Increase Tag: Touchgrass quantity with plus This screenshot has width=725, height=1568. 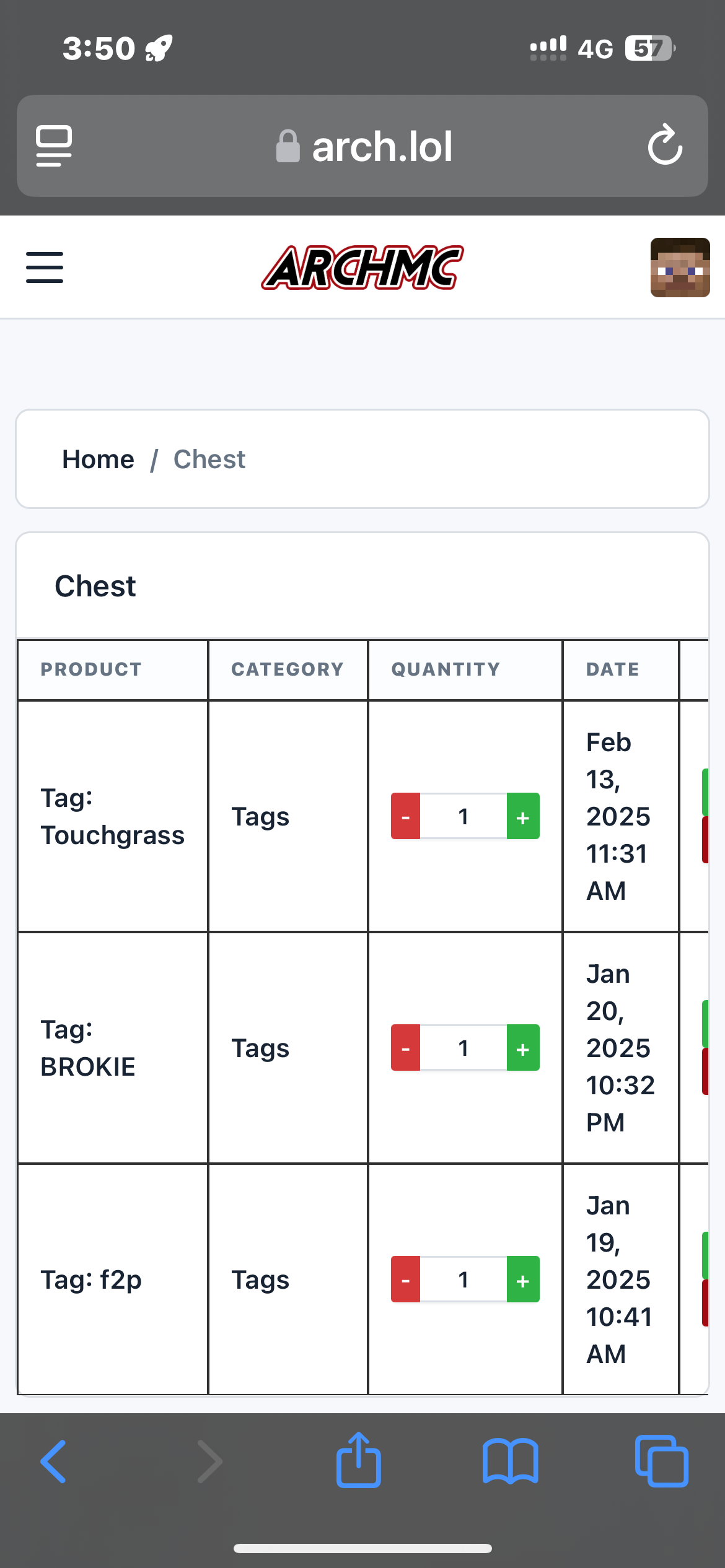523,816
